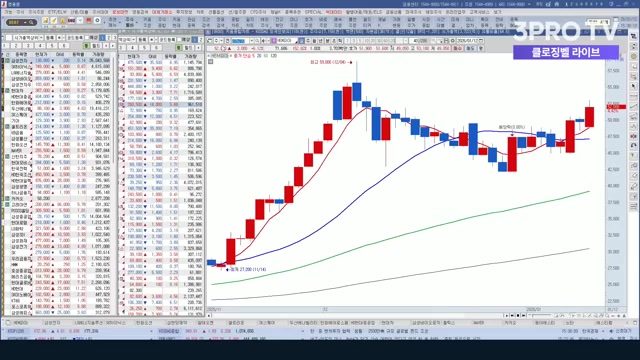Select group button 3 in the left watchlist

pos(28,46)
